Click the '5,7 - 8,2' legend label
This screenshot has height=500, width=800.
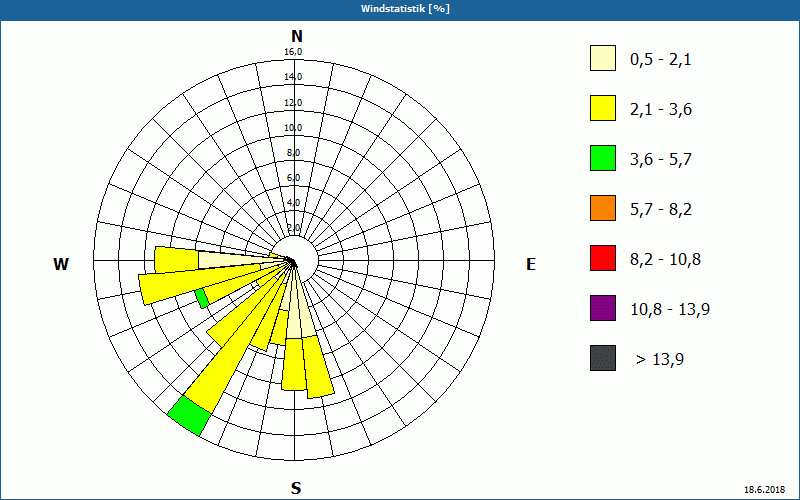(x=661, y=210)
